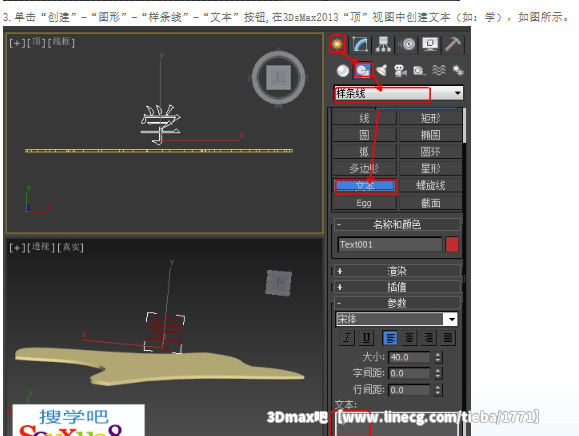
Task: Expand the 插值 rollout
Action: (x=397, y=287)
